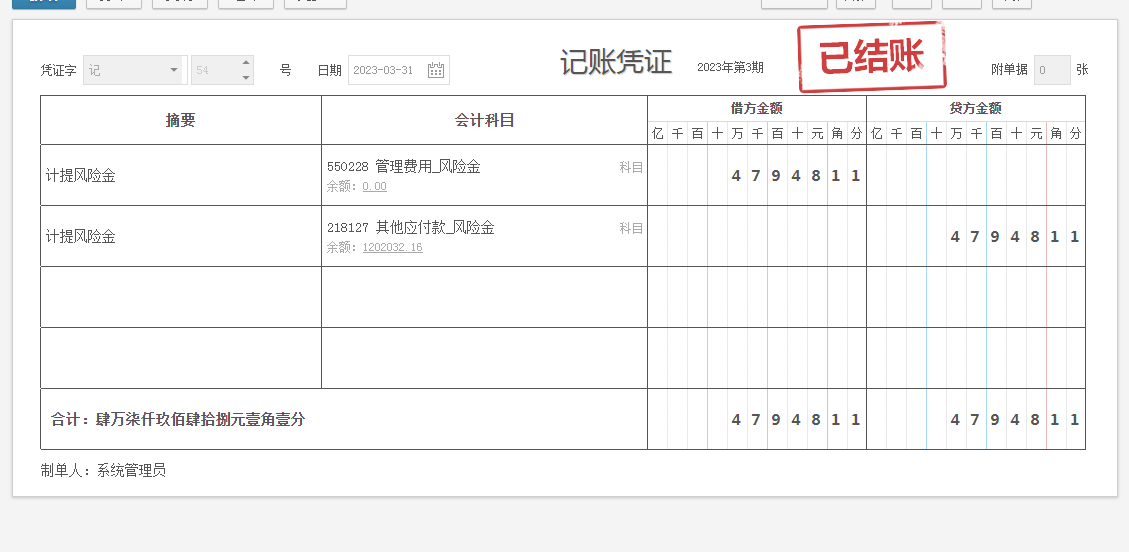Open the 1202032.16 balance link
Screen dimensions: 1129x552
tap(392, 248)
